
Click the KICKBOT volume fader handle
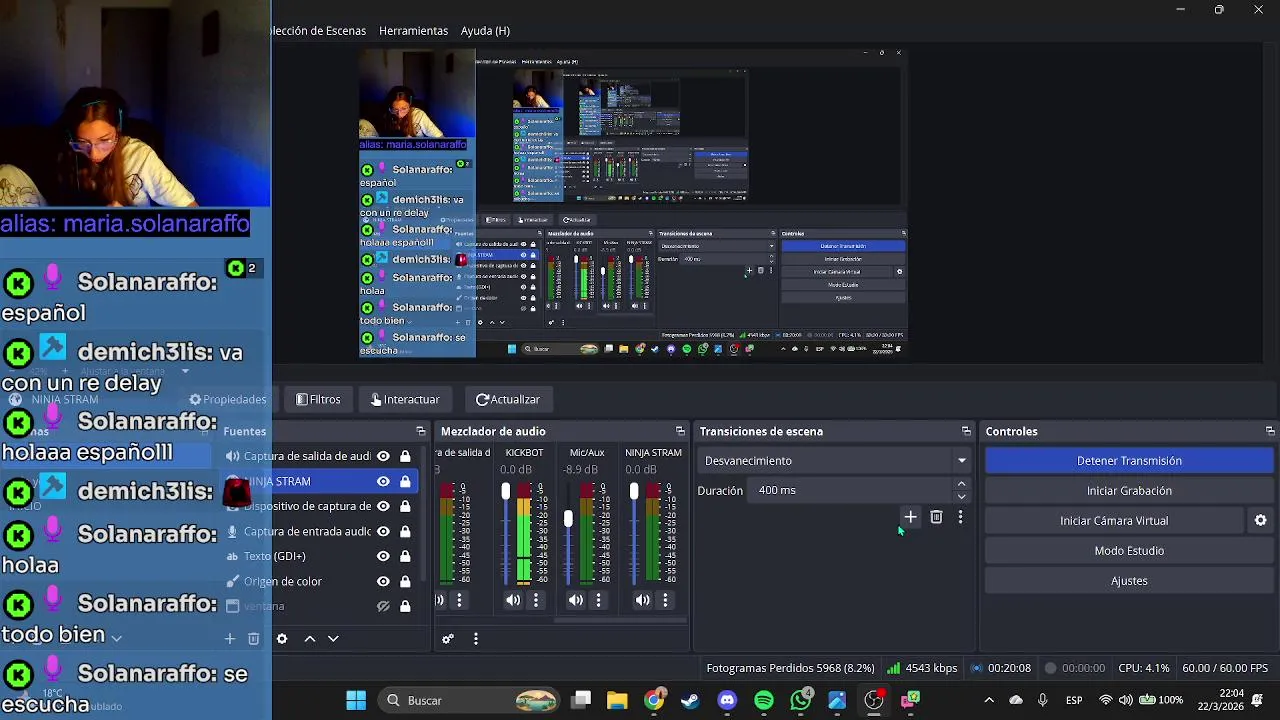coord(506,491)
